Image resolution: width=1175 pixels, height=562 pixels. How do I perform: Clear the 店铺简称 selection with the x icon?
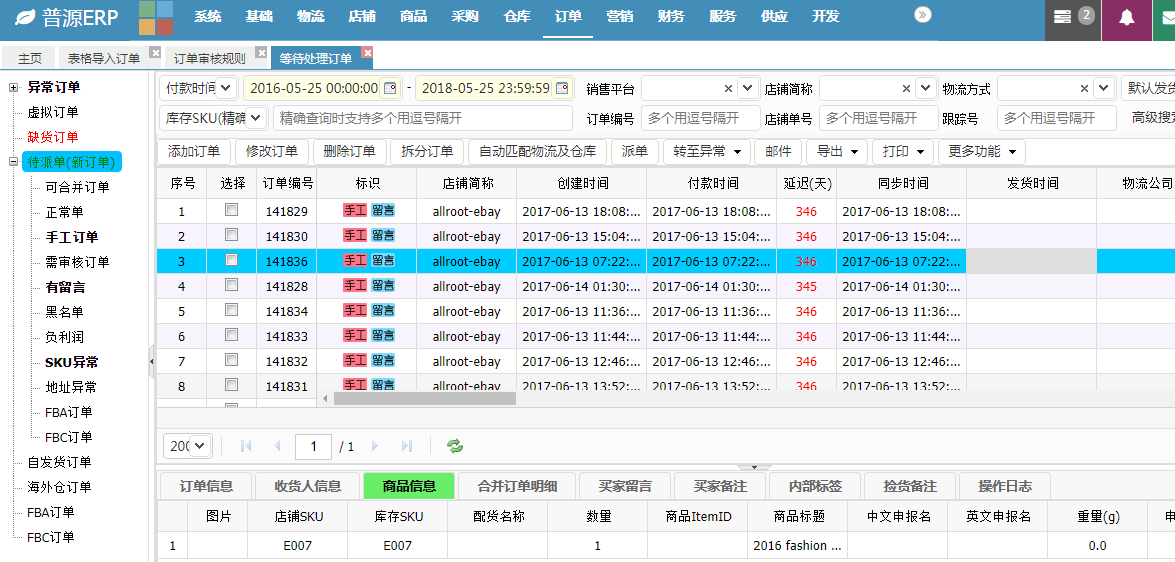pyautogui.click(x=906, y=88)
